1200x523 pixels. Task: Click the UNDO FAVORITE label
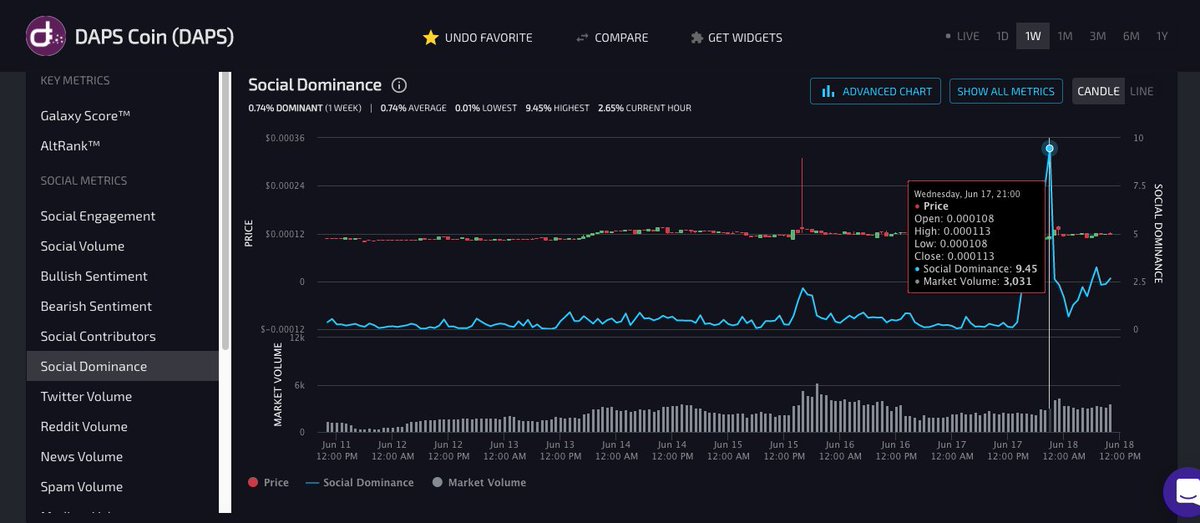489,38
